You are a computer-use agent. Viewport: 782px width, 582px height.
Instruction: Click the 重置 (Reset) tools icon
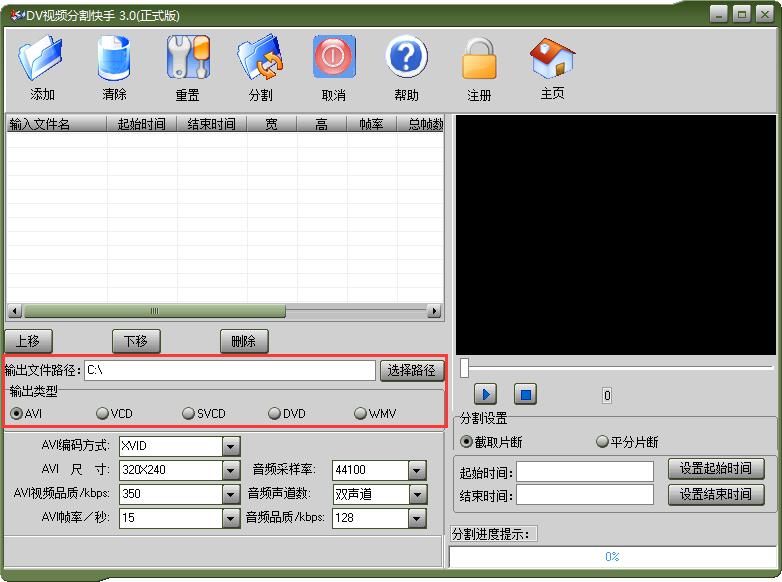(x=187, y=59)
